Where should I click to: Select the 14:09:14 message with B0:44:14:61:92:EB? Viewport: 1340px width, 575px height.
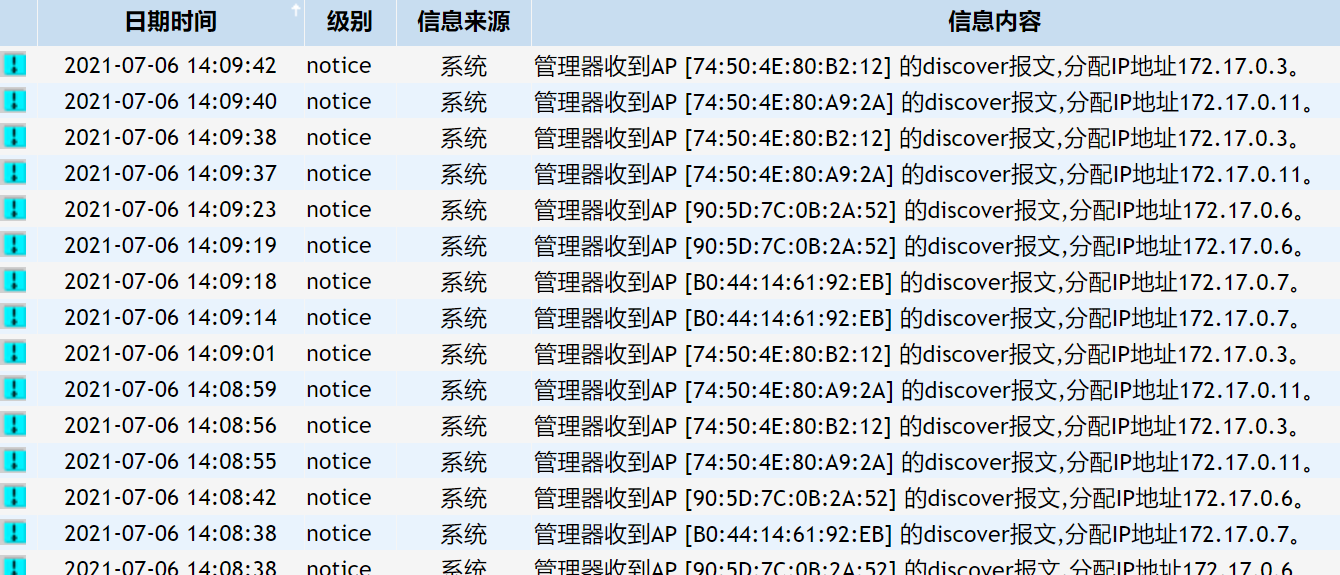(918, 319)
